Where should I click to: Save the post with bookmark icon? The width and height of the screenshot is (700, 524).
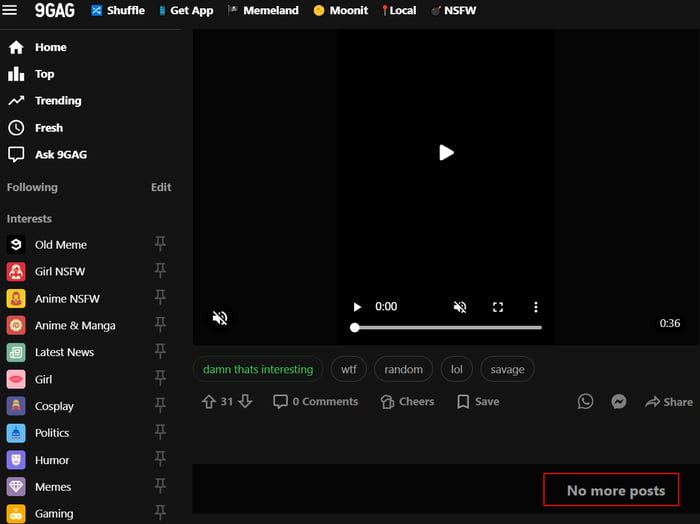(478, 402)
